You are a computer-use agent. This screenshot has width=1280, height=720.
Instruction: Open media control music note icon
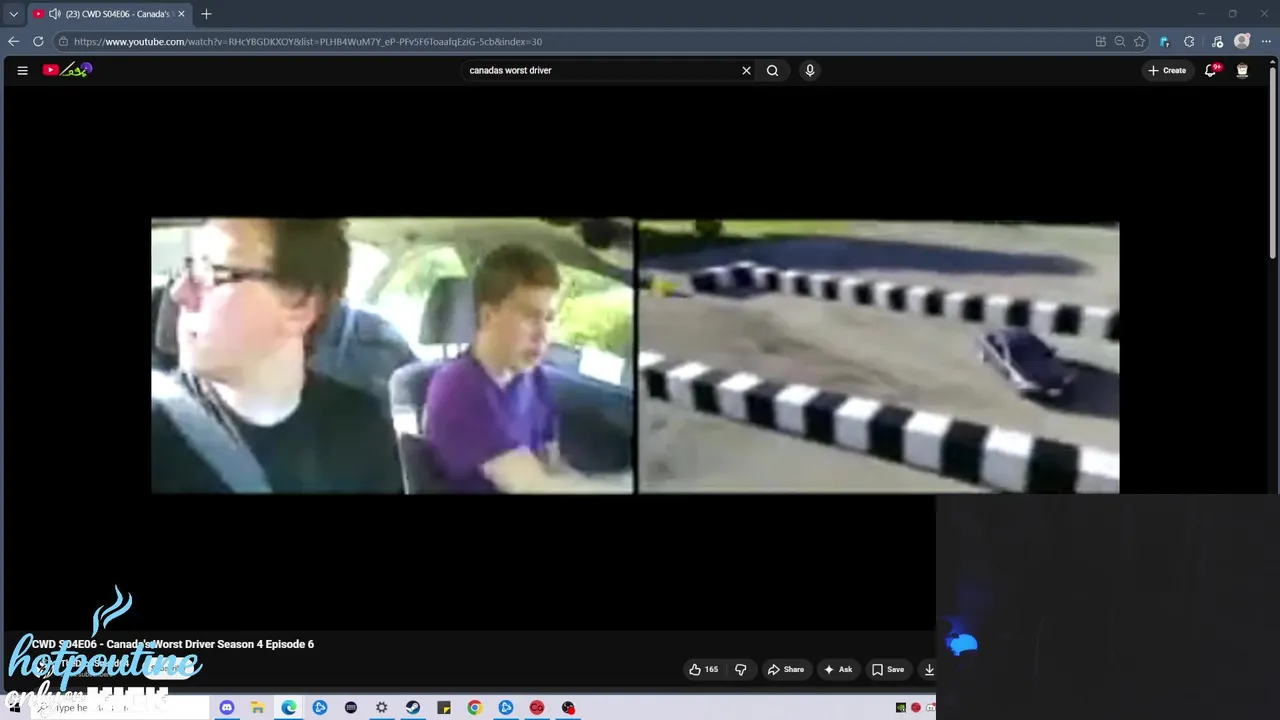pos(1217,41)
